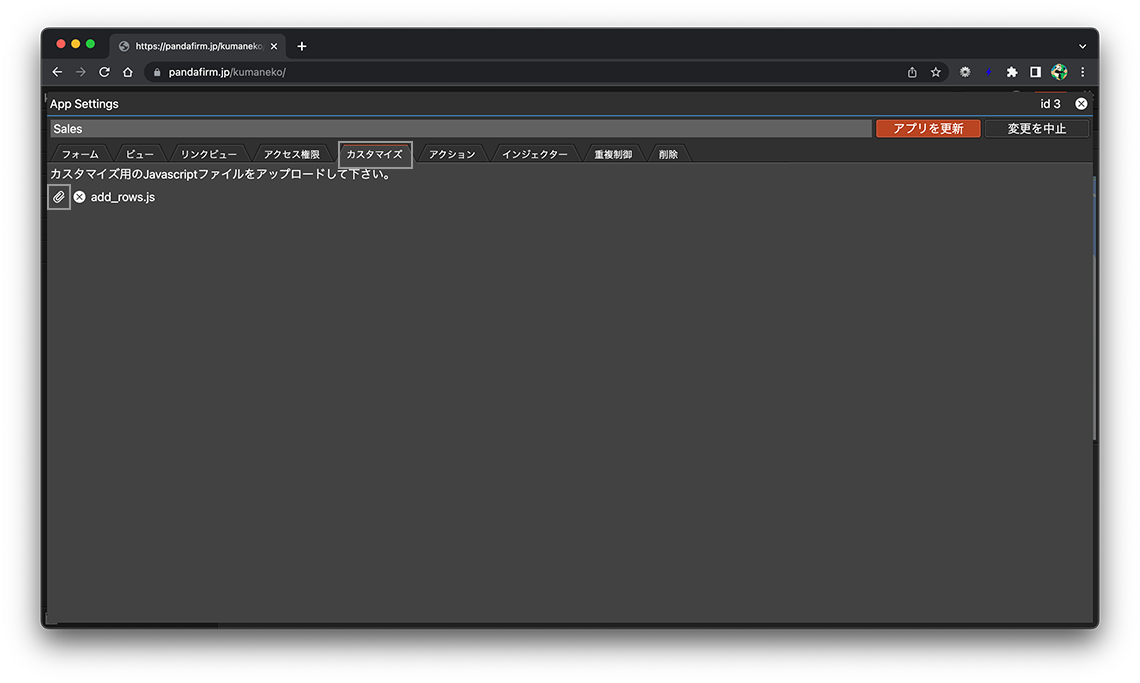Open a new browser tab
This screenshot has height=683, width=1140.
coord(302,46)
